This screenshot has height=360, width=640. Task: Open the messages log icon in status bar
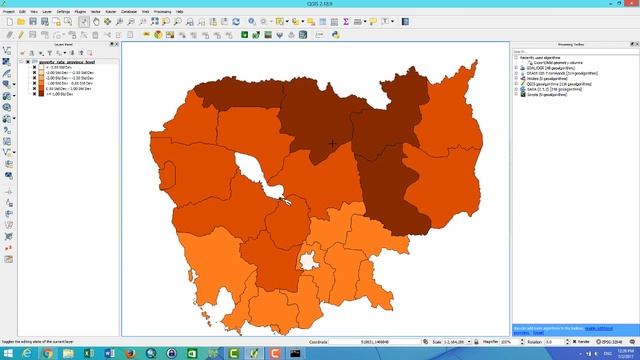pyautogui.click(x=632, y=342)
